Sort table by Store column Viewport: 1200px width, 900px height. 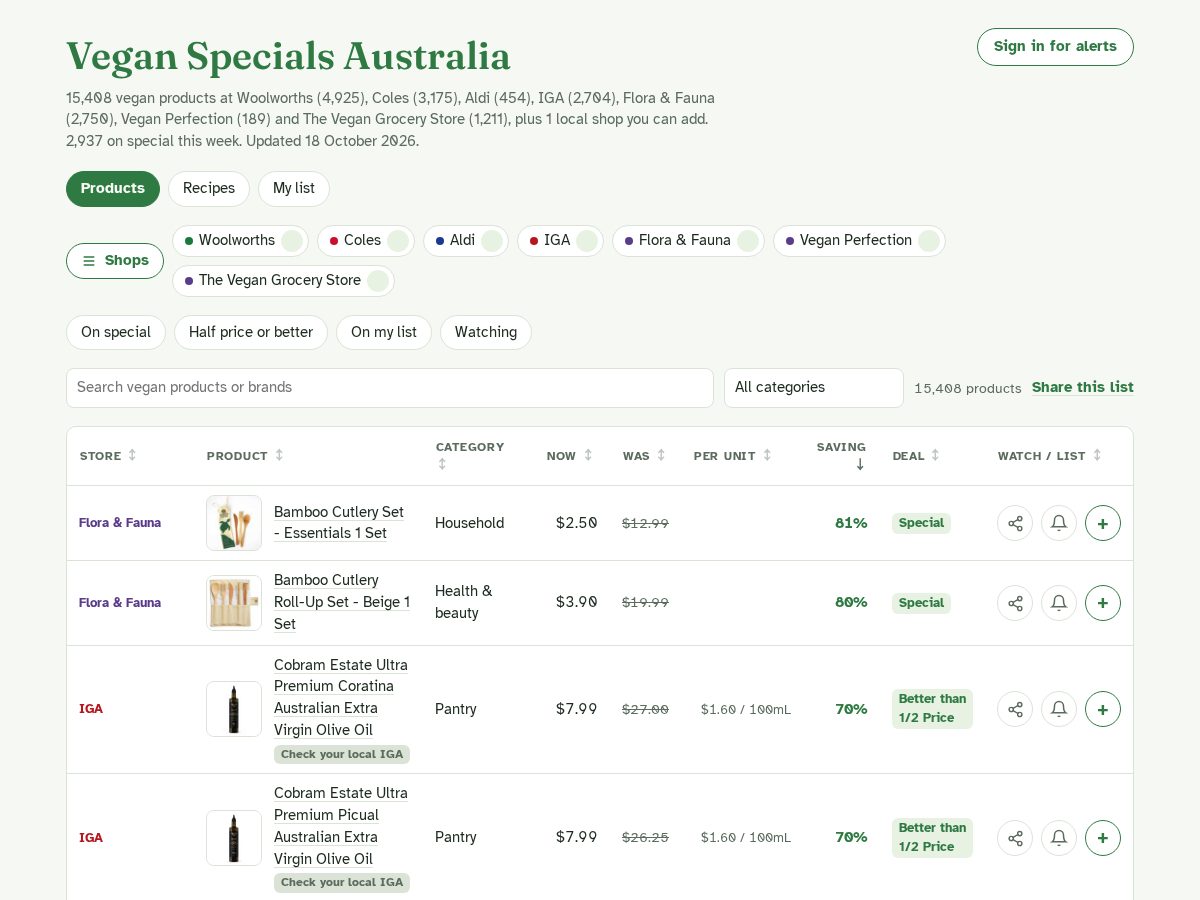[108, 456]
